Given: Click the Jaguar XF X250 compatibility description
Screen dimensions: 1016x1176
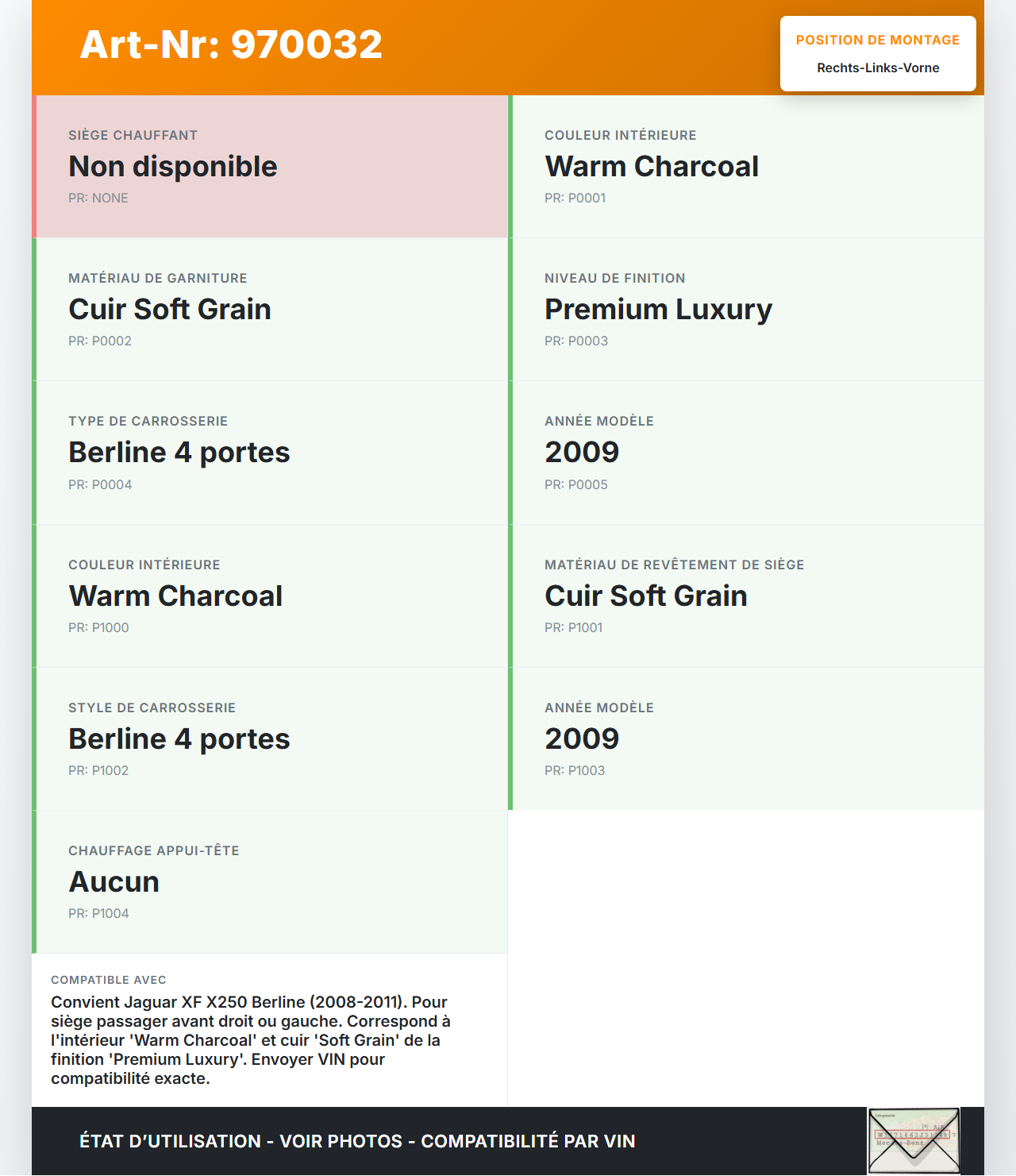Looking at the screenshot, I should pos(250,1040).
